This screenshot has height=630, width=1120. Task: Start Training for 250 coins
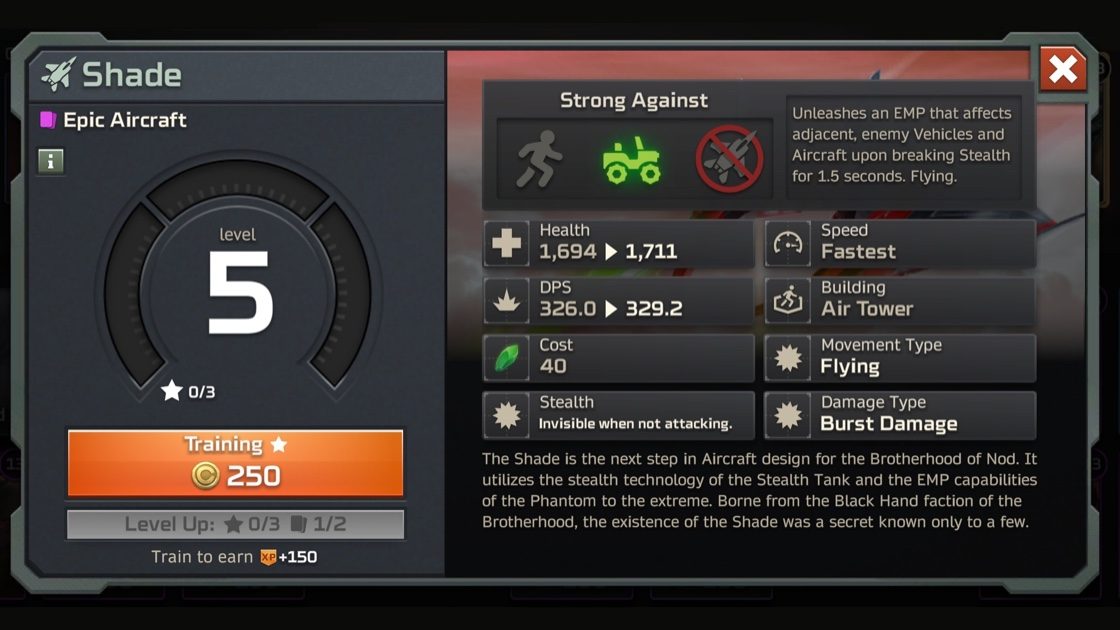pyautogui.click(x=235, y=463)
